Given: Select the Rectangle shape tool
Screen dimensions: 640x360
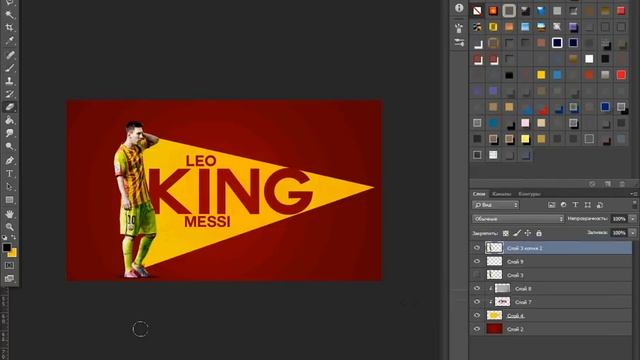Looking at the screenshot, I should [9, 200].
